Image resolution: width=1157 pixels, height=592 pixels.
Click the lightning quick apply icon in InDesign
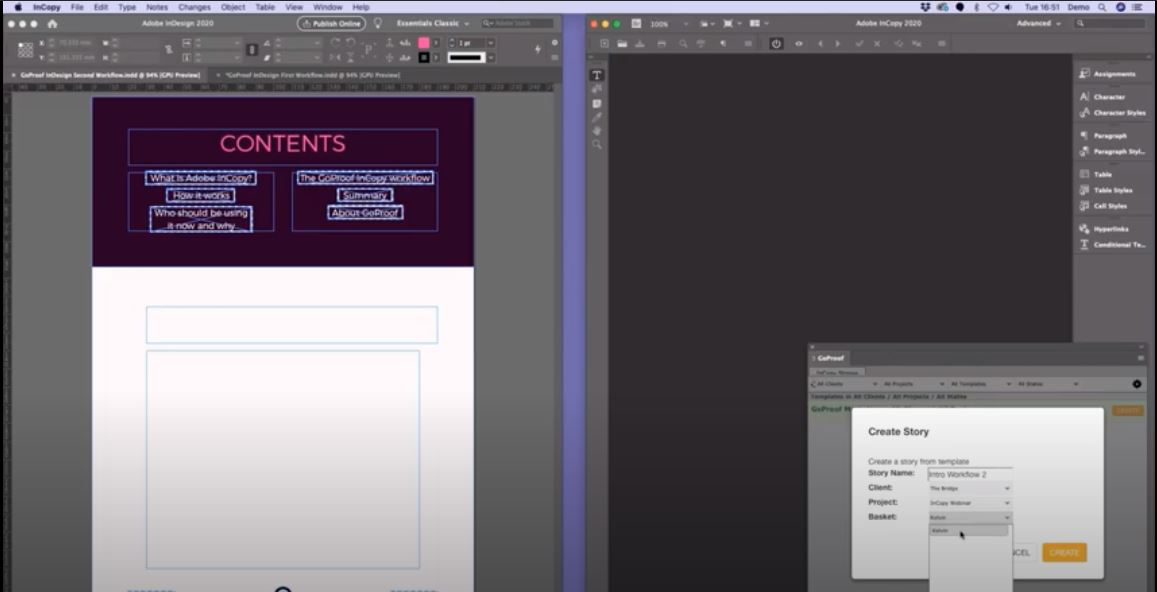pyautogui.click(x=537, y=49)
